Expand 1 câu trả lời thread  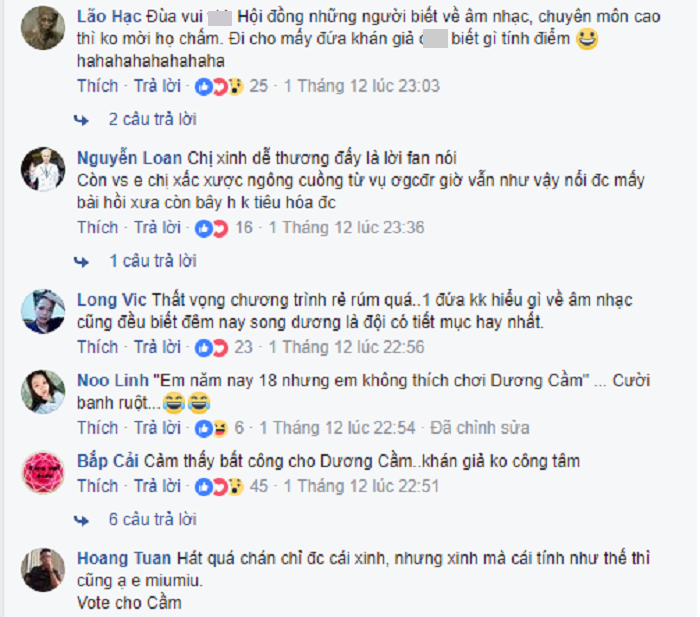click(x=153, y=261)
